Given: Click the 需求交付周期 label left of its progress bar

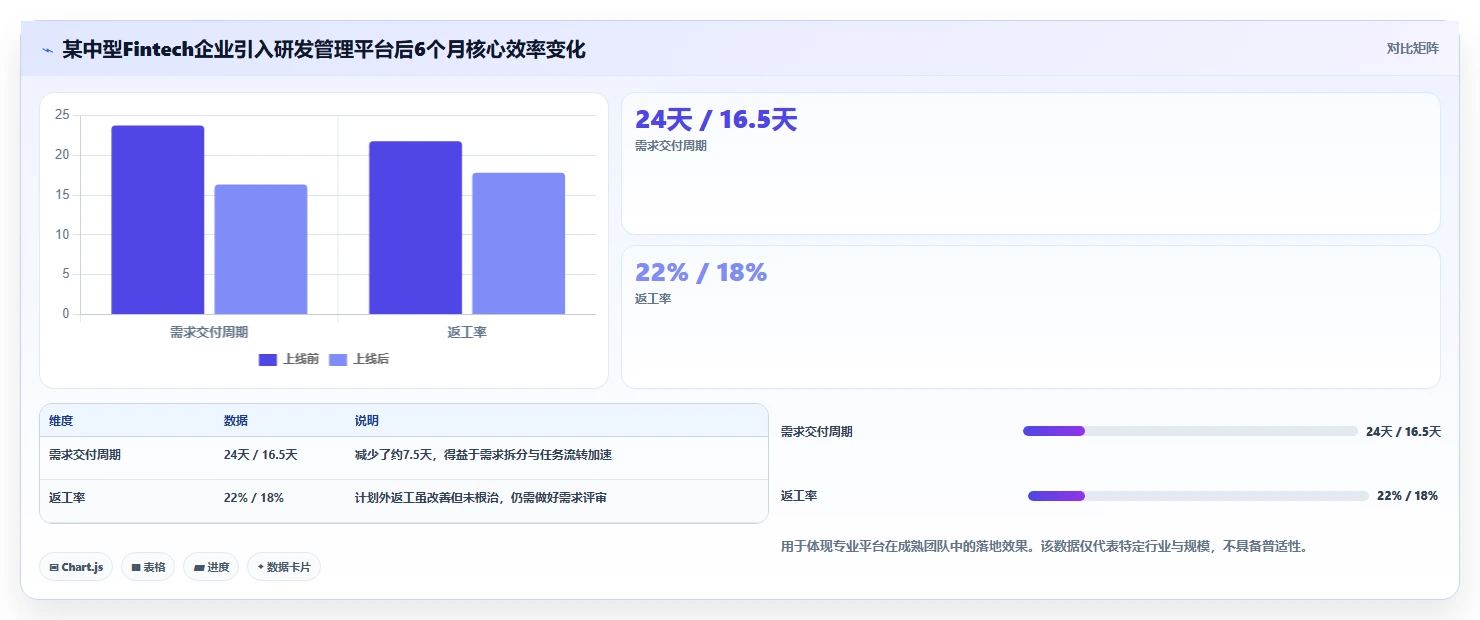Looking at the screenshot, I should 817,432.
